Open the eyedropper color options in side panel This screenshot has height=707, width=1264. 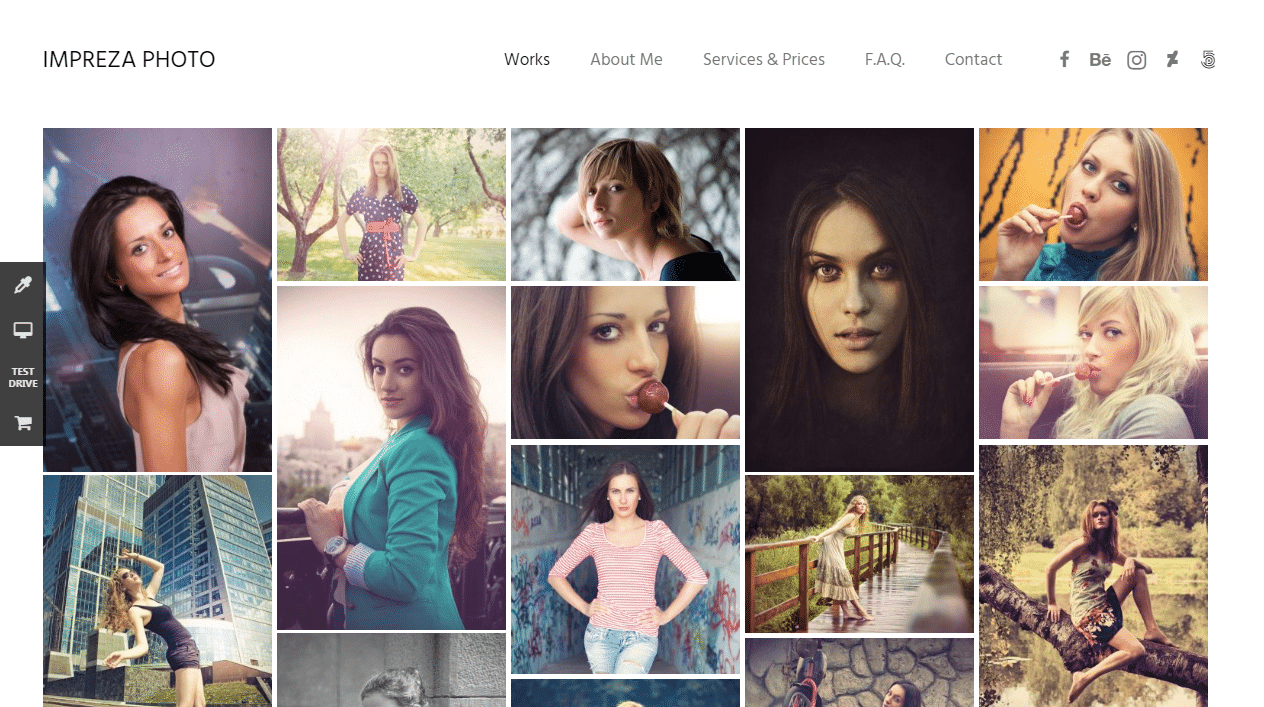pyautogui.click(x=22, y=285)
